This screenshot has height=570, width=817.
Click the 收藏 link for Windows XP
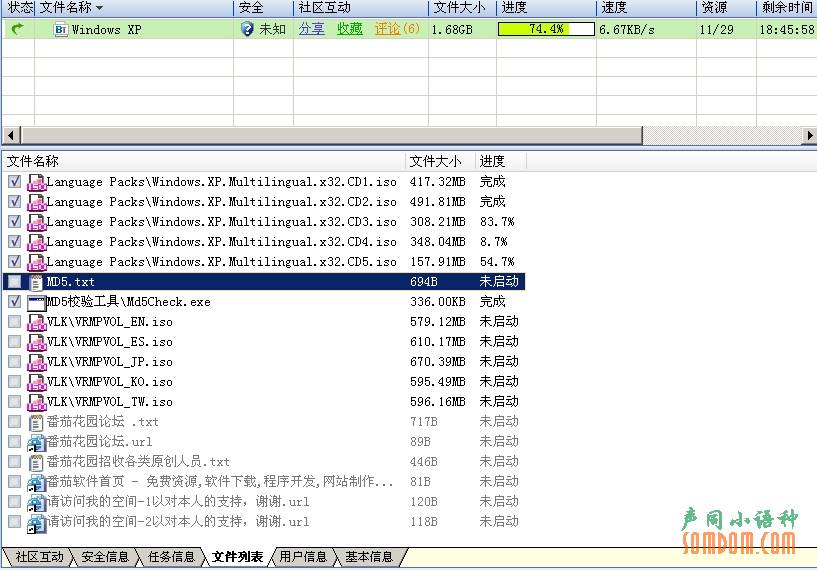click(350, 29)
